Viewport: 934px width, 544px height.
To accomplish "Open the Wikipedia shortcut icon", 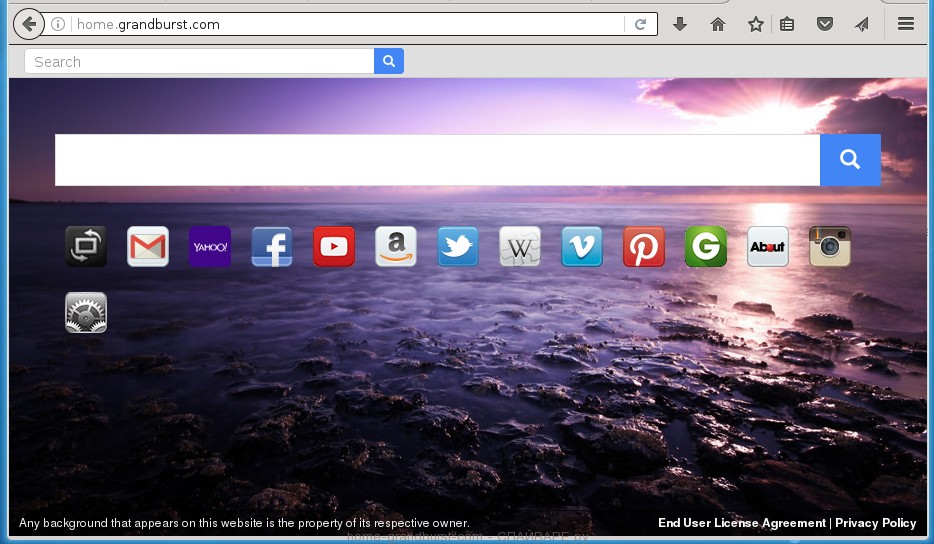I will (x=520, y=247).
